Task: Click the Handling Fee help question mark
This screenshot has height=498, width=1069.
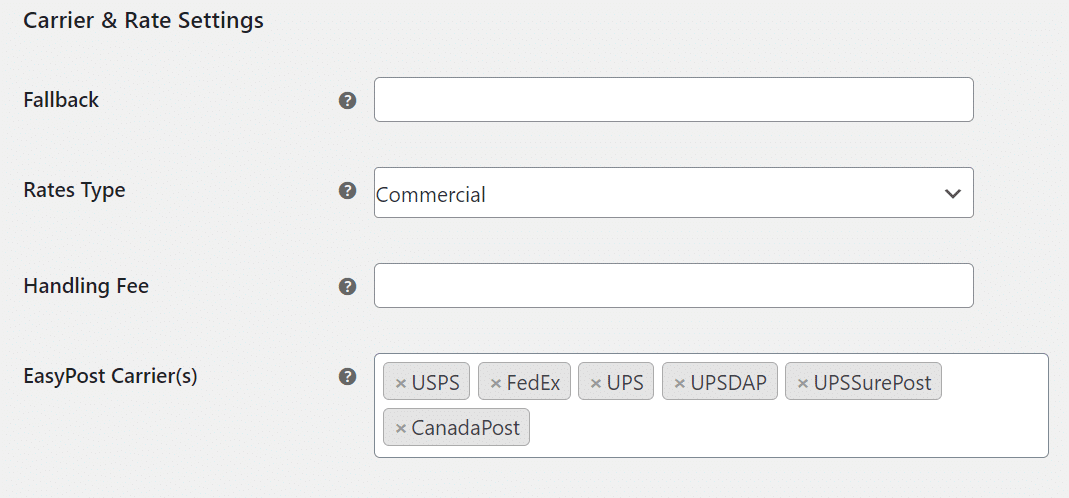Action: click(x=347, y=286)
